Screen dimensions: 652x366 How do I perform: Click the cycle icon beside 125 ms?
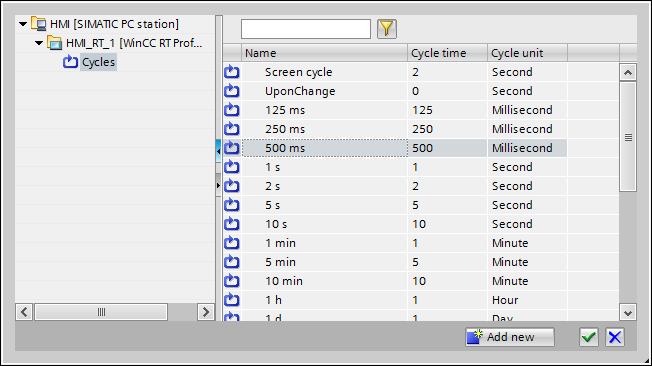[x=232, y=110]
